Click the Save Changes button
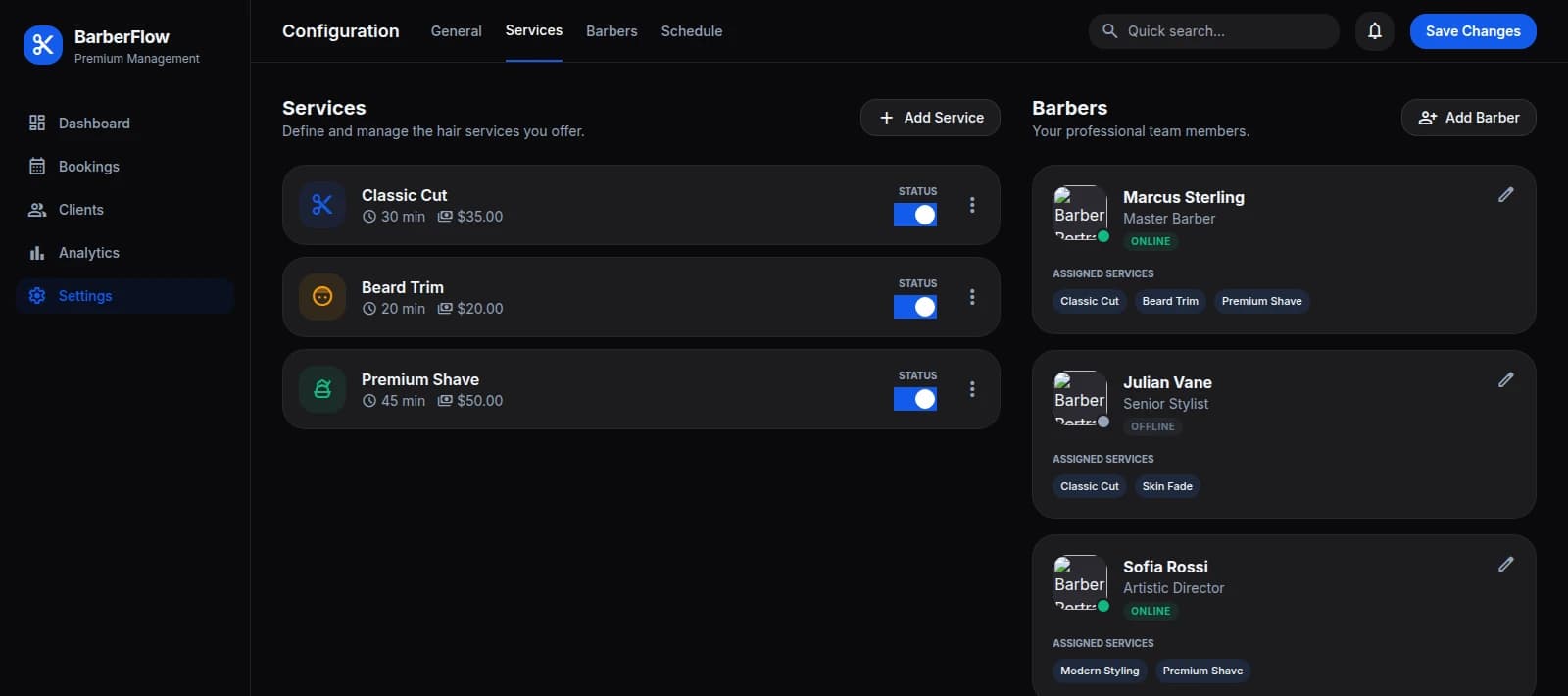This screenshot has height=696, width=1568. (1473, 31)
